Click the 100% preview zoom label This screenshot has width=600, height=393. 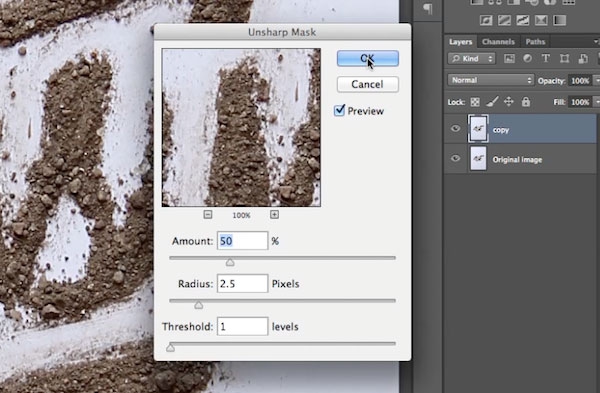pyautogui.click(x=241, y=215)
